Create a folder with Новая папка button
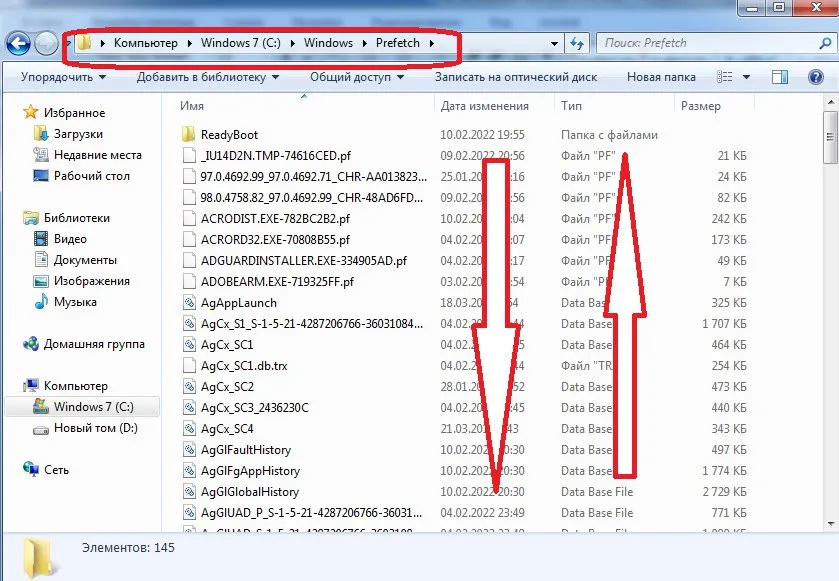This screenshot has height=581, width=839. click(x=661, y=77)
